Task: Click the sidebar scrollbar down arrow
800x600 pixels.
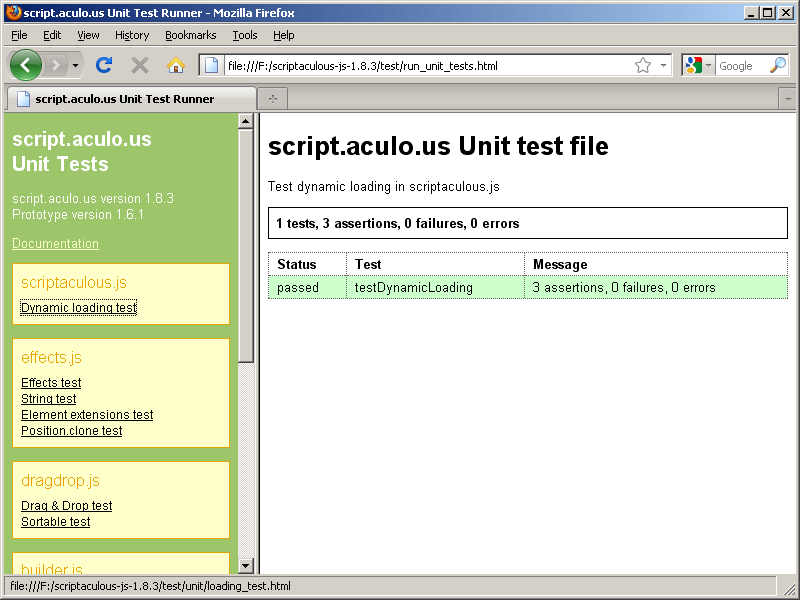Action: (245, 565)
